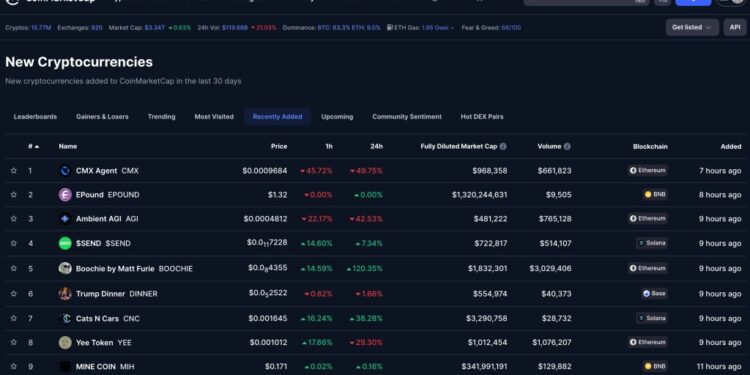Star EPound in the watchlist
Screen dimensions: 750x375
(x=13, y=195)
